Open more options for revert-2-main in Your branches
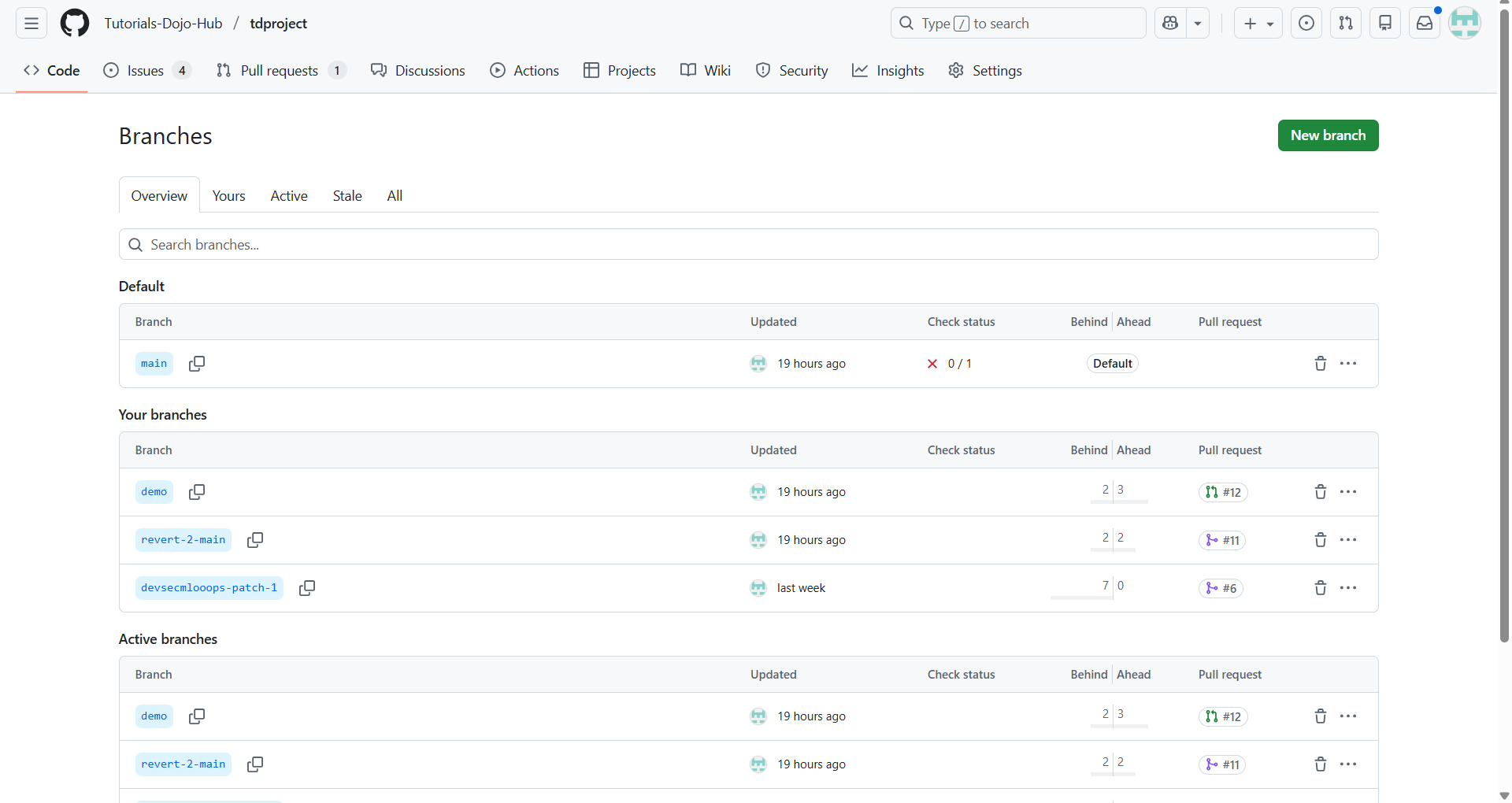 (1348, 540)
